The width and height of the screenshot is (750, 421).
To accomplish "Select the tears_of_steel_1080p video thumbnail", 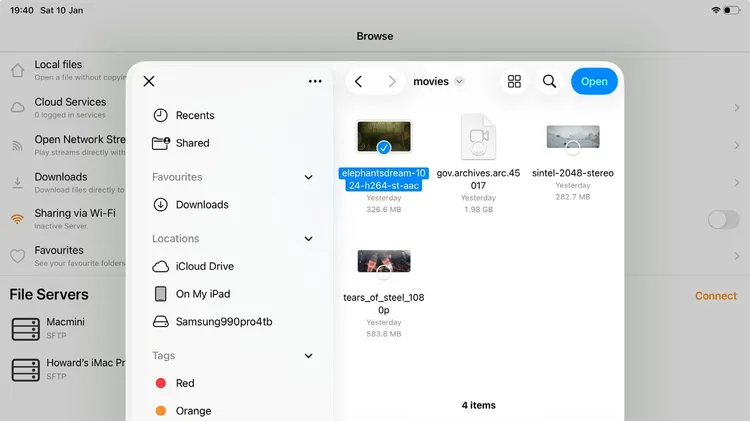I will click(x=384, y=263).
